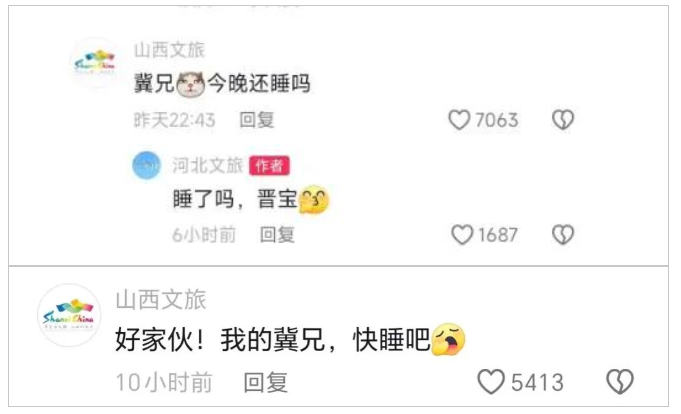Image resolution: width=681 pixels, height=414 pixels.
Task: Open 山西文旅 username on the top comment
Action: pos(169,50)
